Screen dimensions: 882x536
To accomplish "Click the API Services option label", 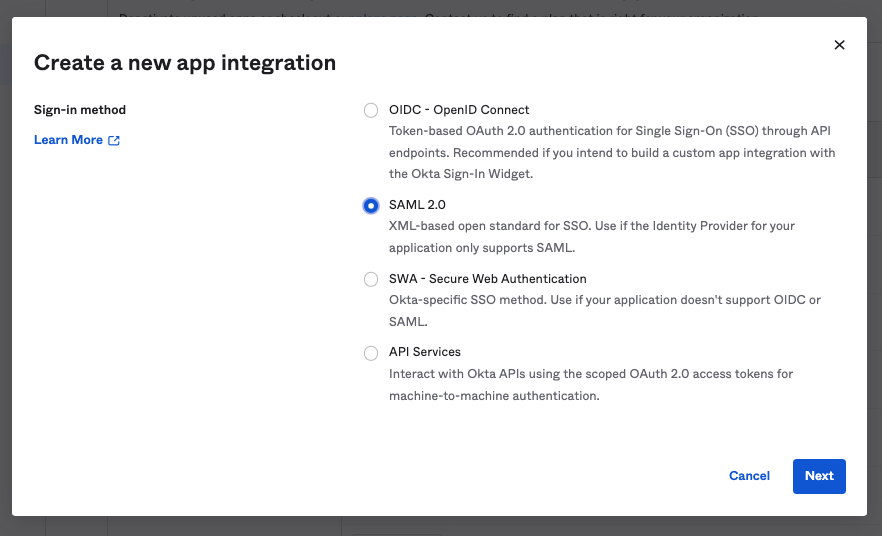I will pos(424,352).
